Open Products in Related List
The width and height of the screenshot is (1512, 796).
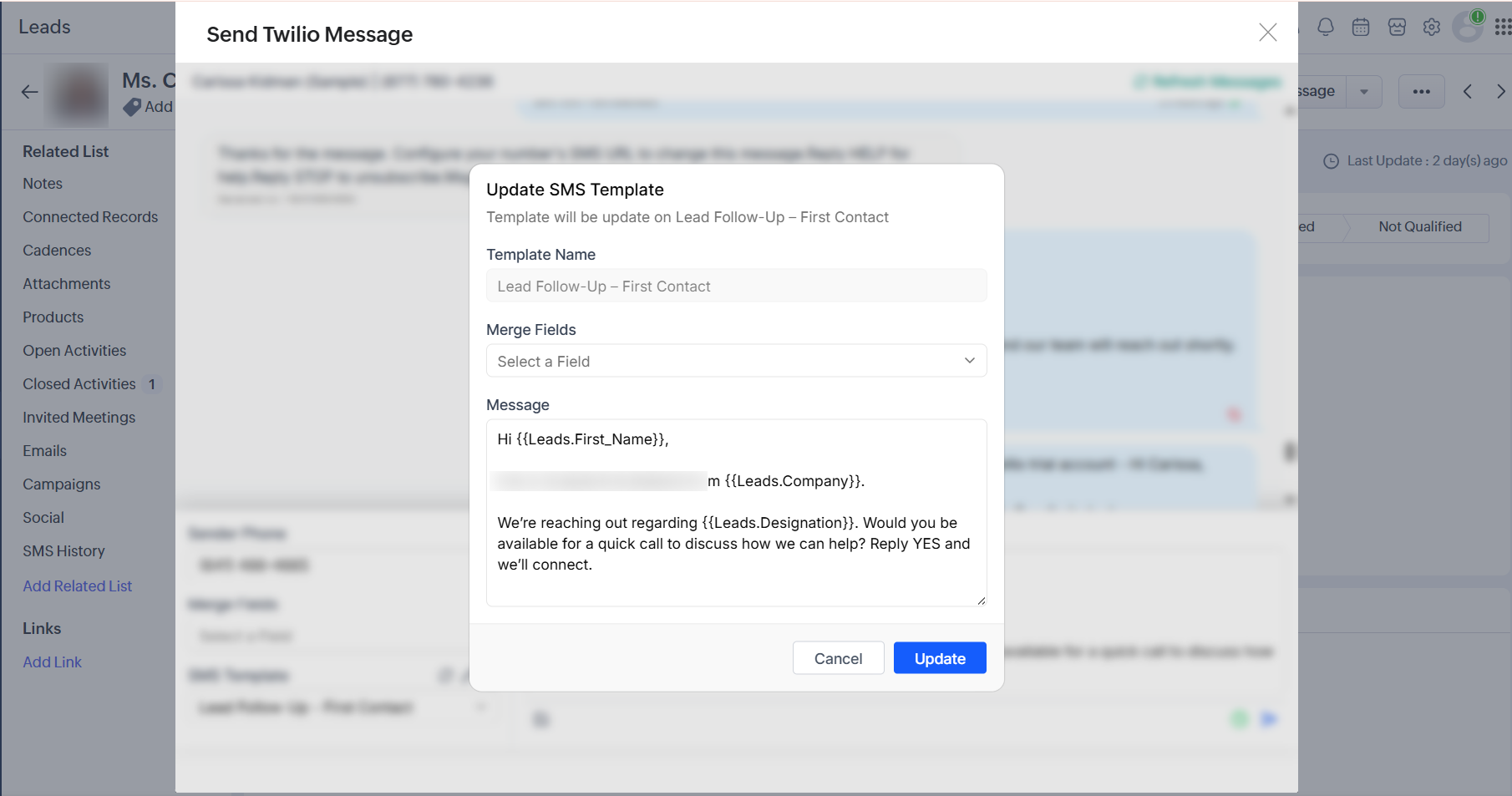pos(53,317)
